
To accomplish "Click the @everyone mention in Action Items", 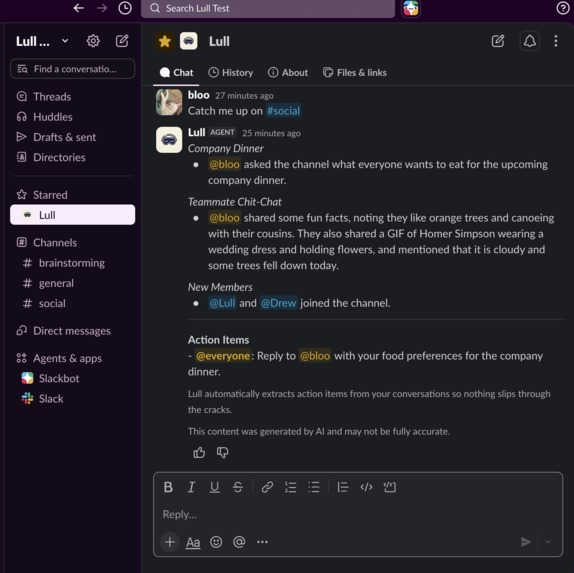I will click(x=223, y=356).
